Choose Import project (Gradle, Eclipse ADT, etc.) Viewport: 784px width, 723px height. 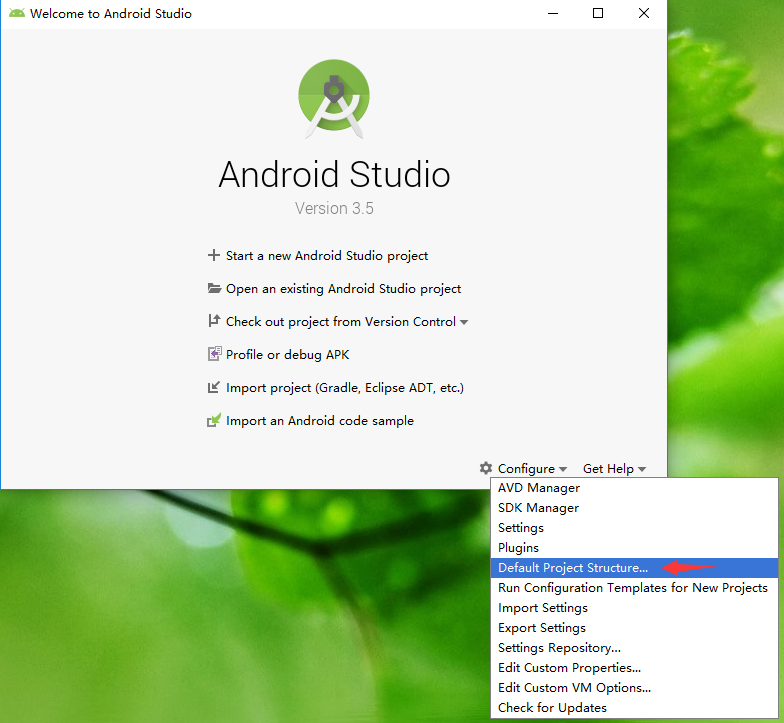(x=345, y=388)
